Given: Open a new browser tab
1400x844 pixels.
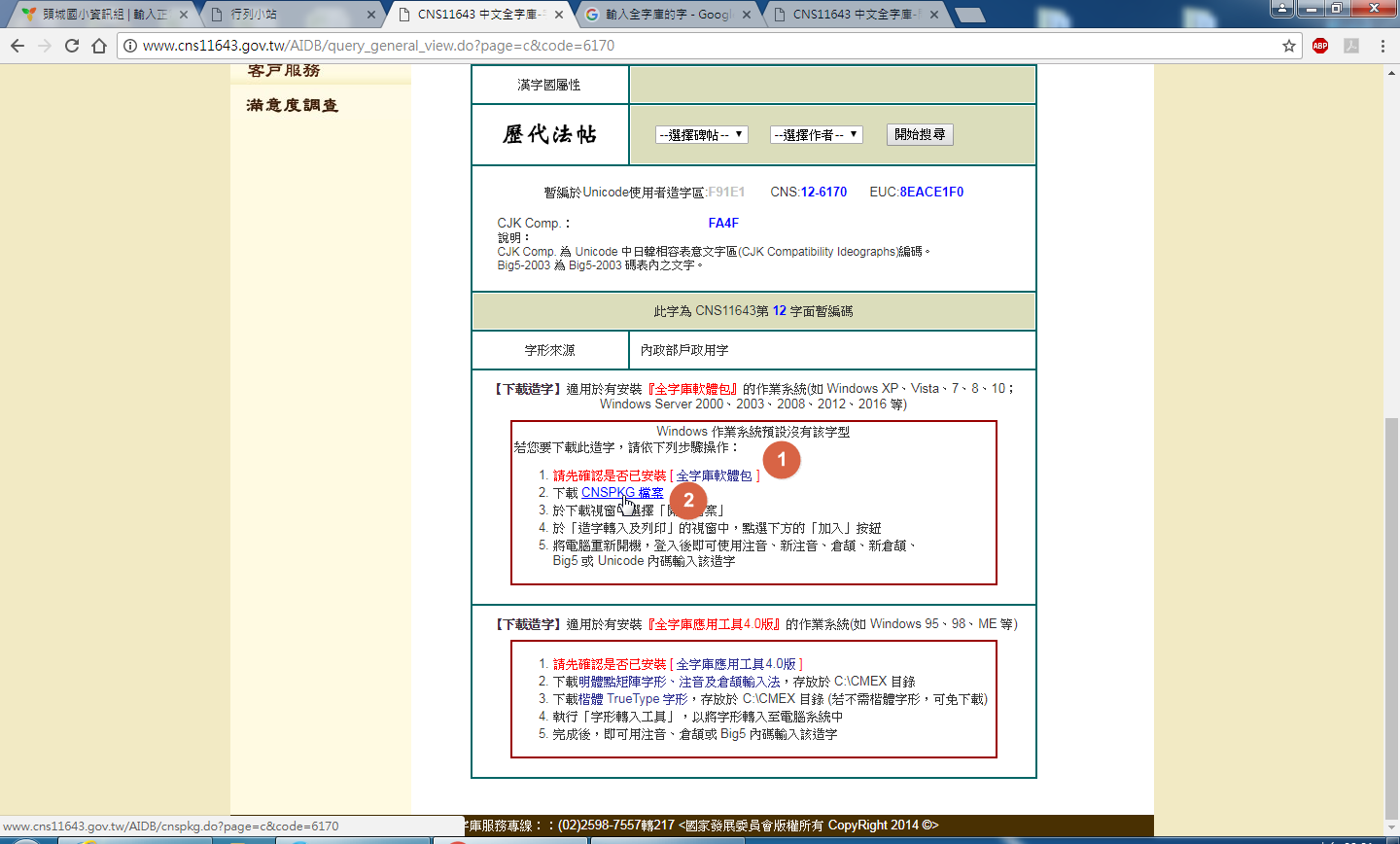Looking at the screenshot, I should [x=969, y=15].
